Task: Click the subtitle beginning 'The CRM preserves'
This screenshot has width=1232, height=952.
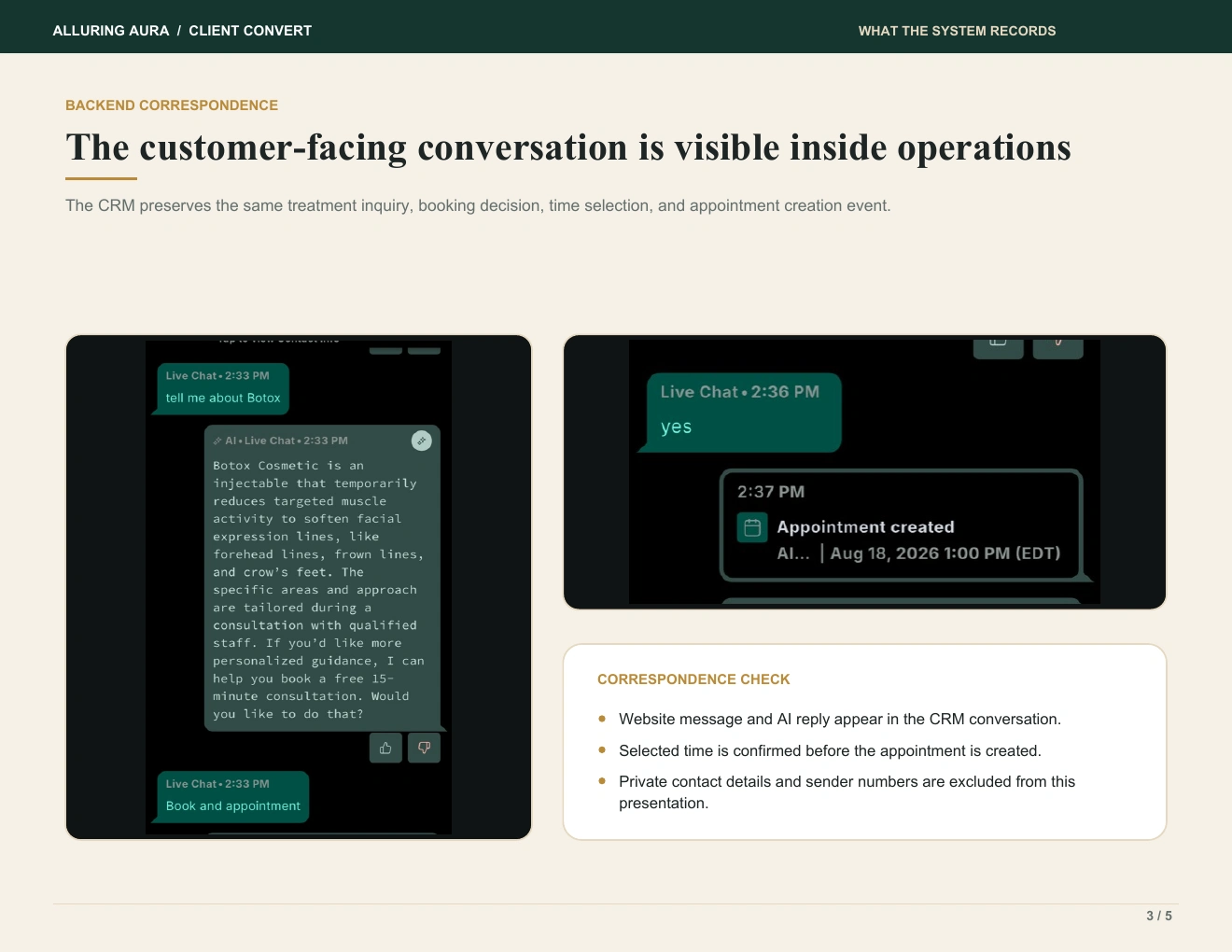Action: point(478,205)
